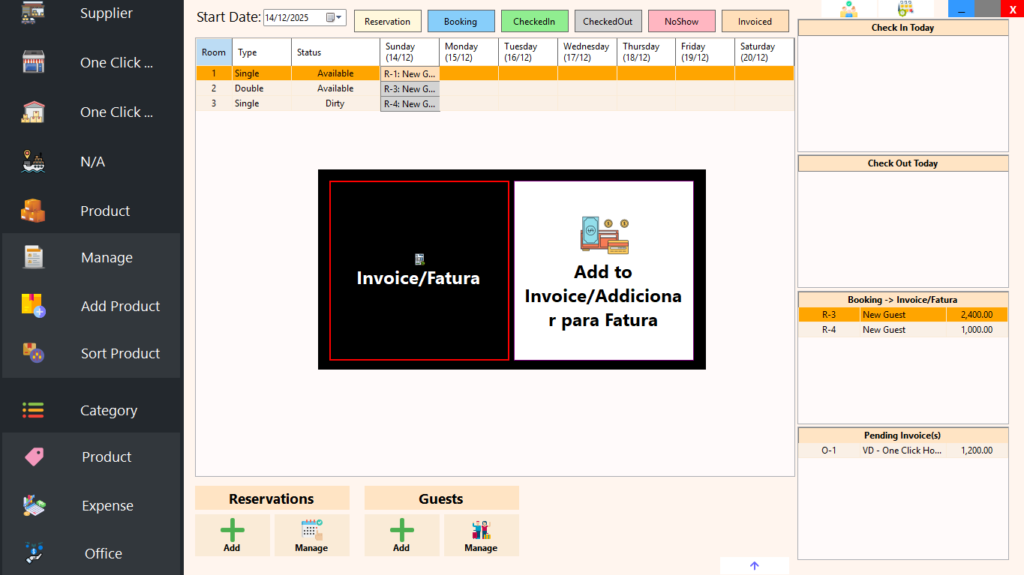Click the Invoiced status legend
The width and height of the screenshot is (1024, 575).
coord(755,22)
